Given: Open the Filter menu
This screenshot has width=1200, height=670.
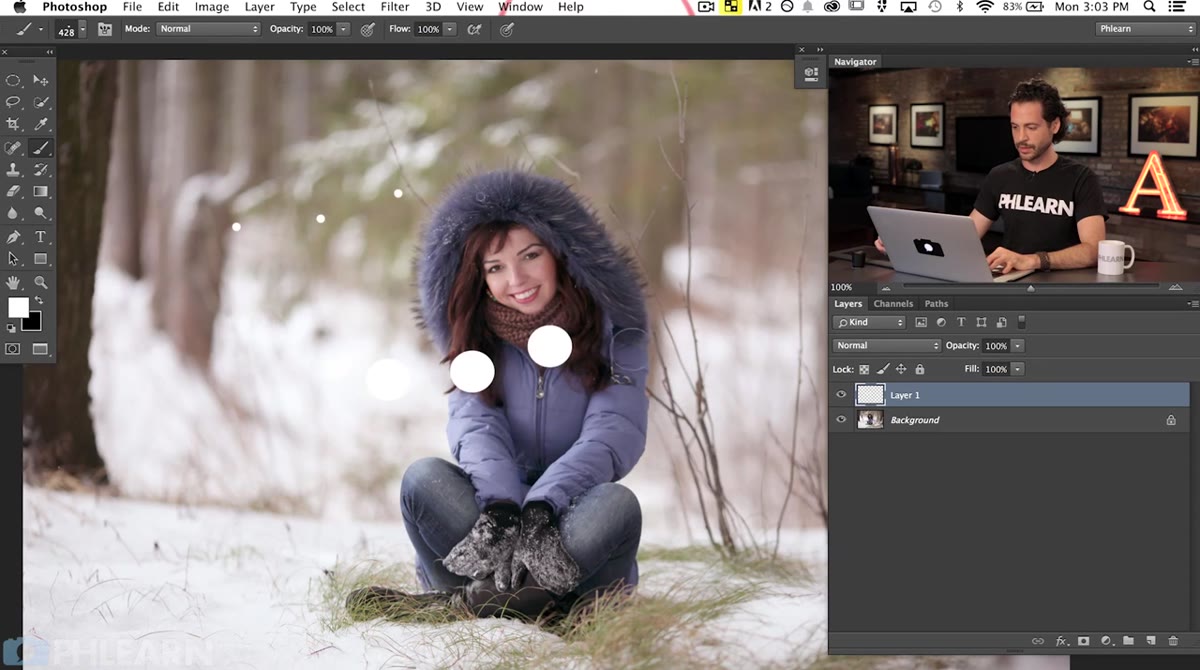Looking at the screenshot, I should 395,7.
